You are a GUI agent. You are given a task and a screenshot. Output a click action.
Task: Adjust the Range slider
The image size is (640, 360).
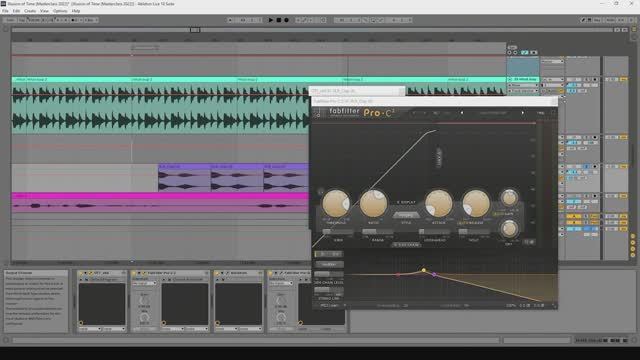(377, 231)
